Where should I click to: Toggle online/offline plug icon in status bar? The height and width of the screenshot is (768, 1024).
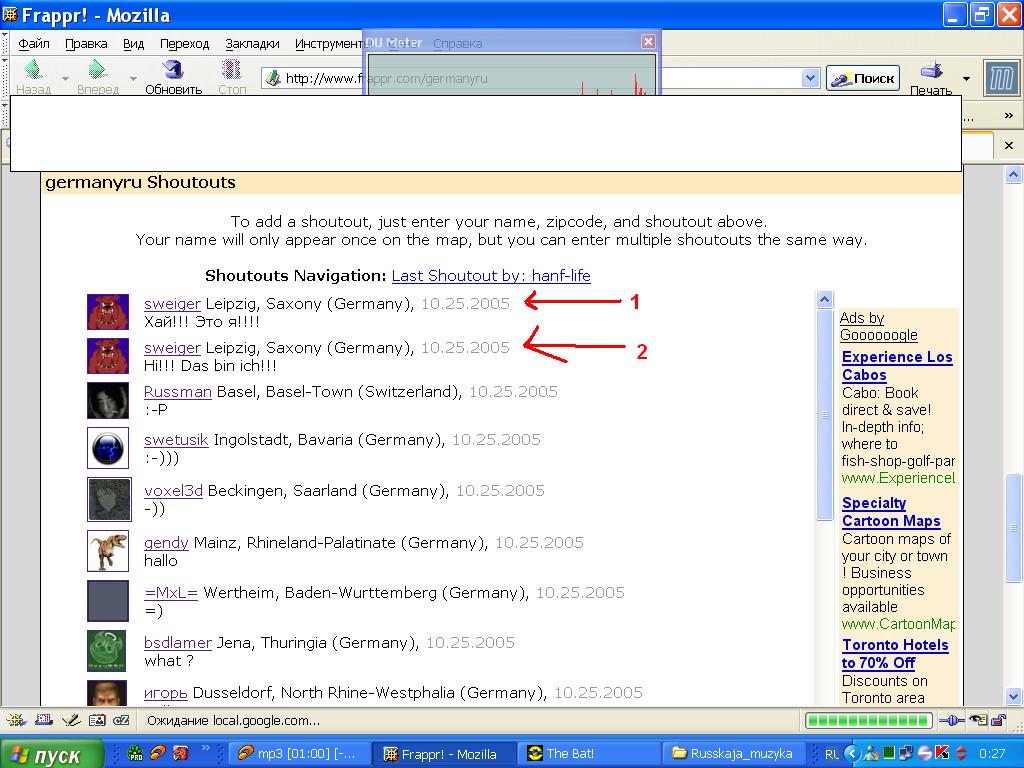(x=951, y=720)
